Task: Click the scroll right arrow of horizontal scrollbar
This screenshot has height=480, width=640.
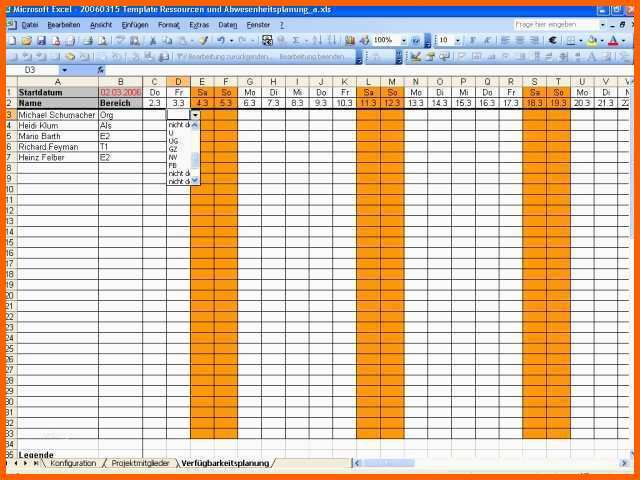Action: (x=624, y=463)
